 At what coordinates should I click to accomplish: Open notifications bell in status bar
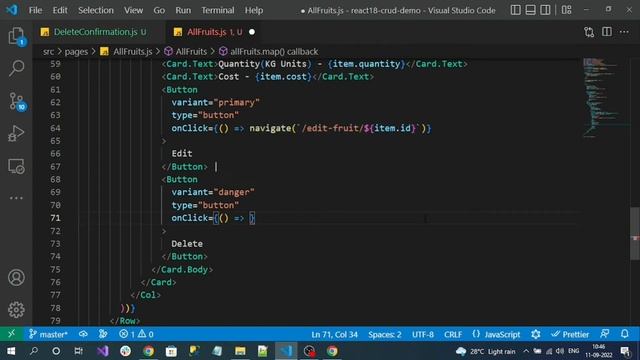625,334
